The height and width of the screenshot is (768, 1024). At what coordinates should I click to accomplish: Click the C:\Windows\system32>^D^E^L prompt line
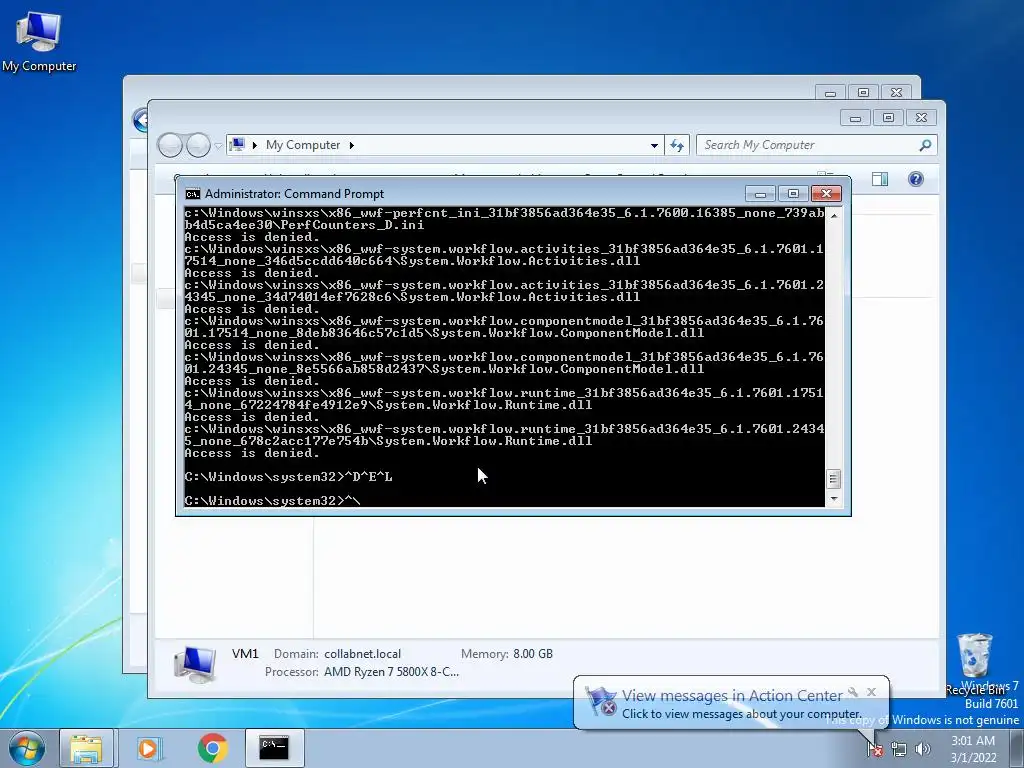click(289, 477)
